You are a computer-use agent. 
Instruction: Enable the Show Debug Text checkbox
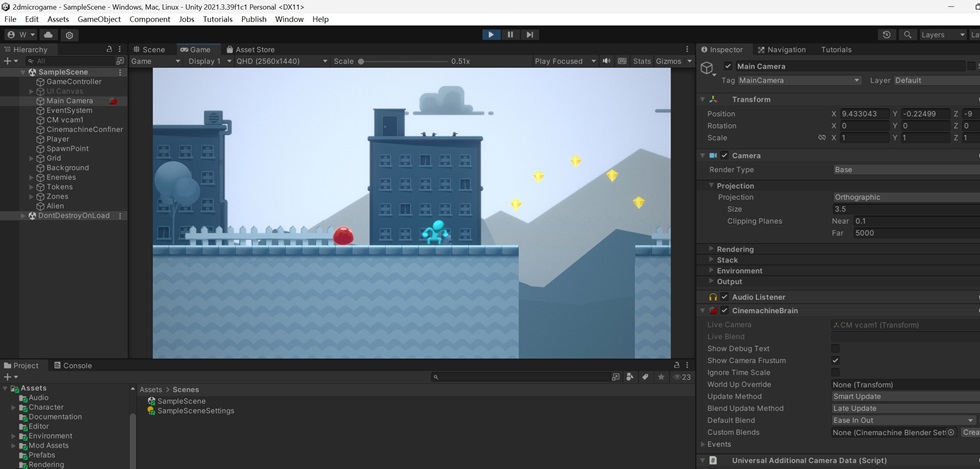coord(835,349)
